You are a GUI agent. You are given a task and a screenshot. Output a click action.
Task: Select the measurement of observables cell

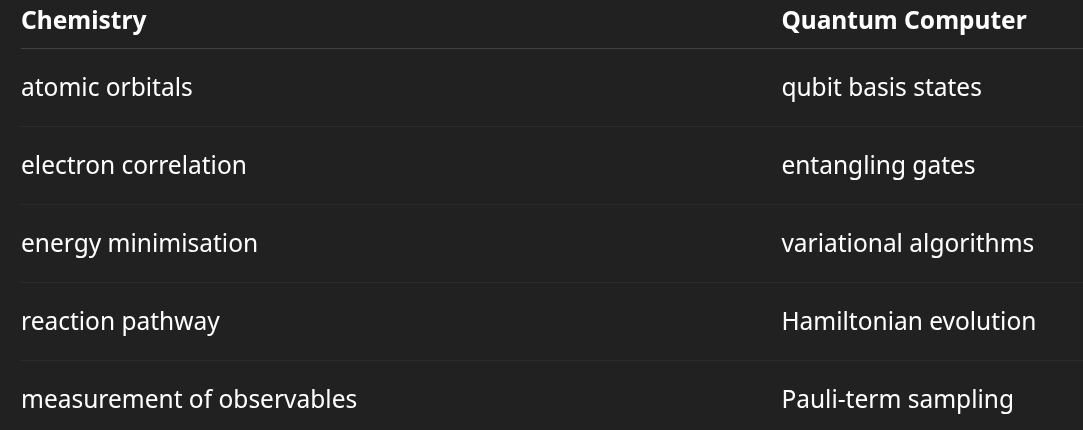pyautogui.click(x=189, y=400)
